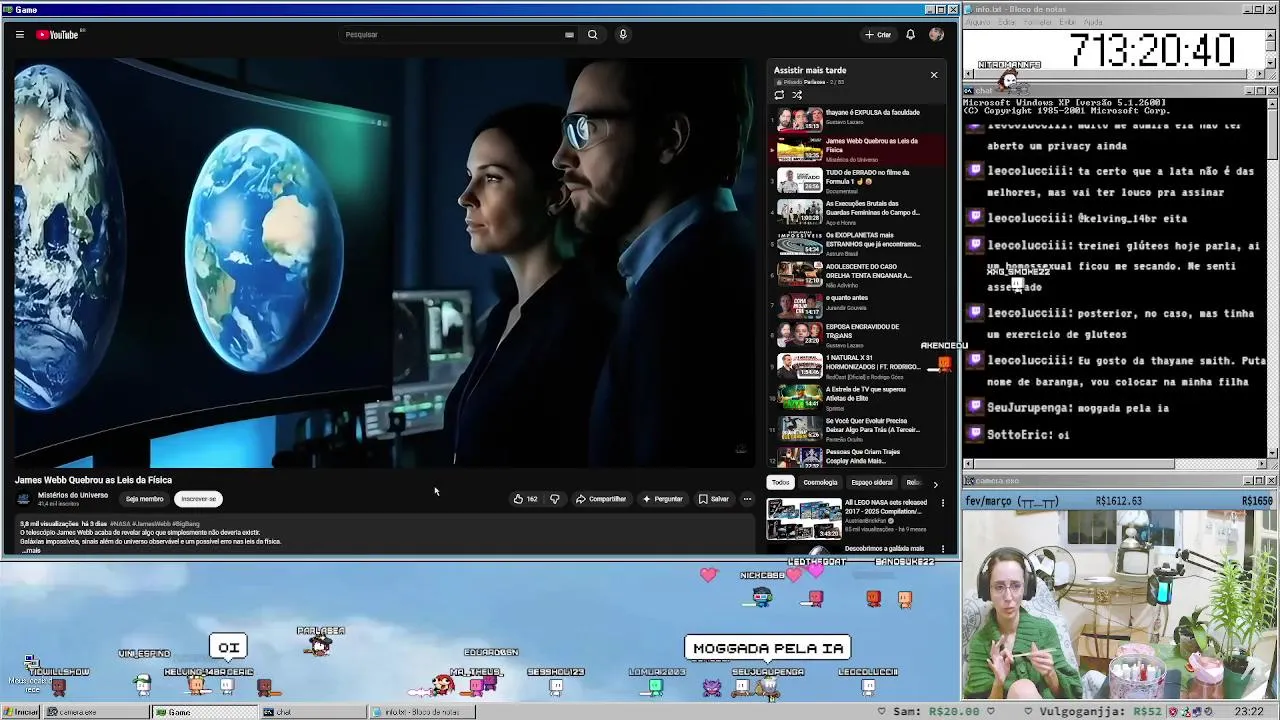Click the #NASA hashtag in the description
This screenshot has height=720, width=1280.
pyautogui.click(x=120, y=524)
